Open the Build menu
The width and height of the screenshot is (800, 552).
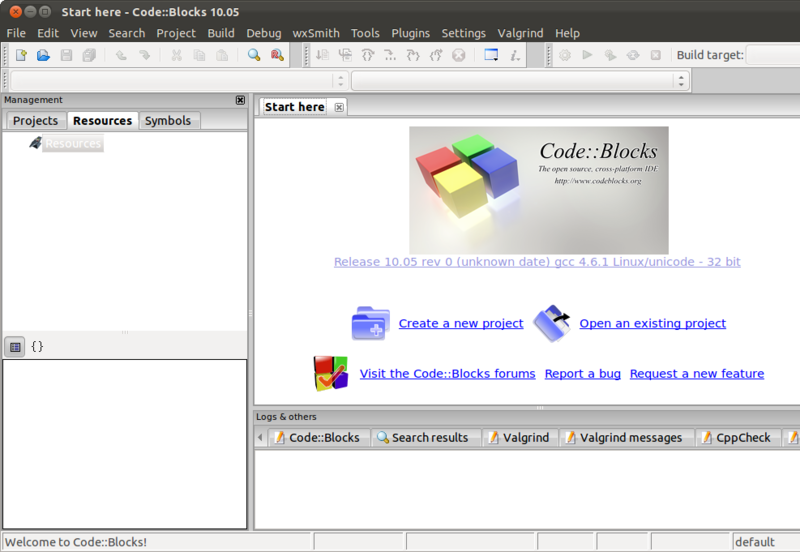pyautogui.click(x=221, y=33)
